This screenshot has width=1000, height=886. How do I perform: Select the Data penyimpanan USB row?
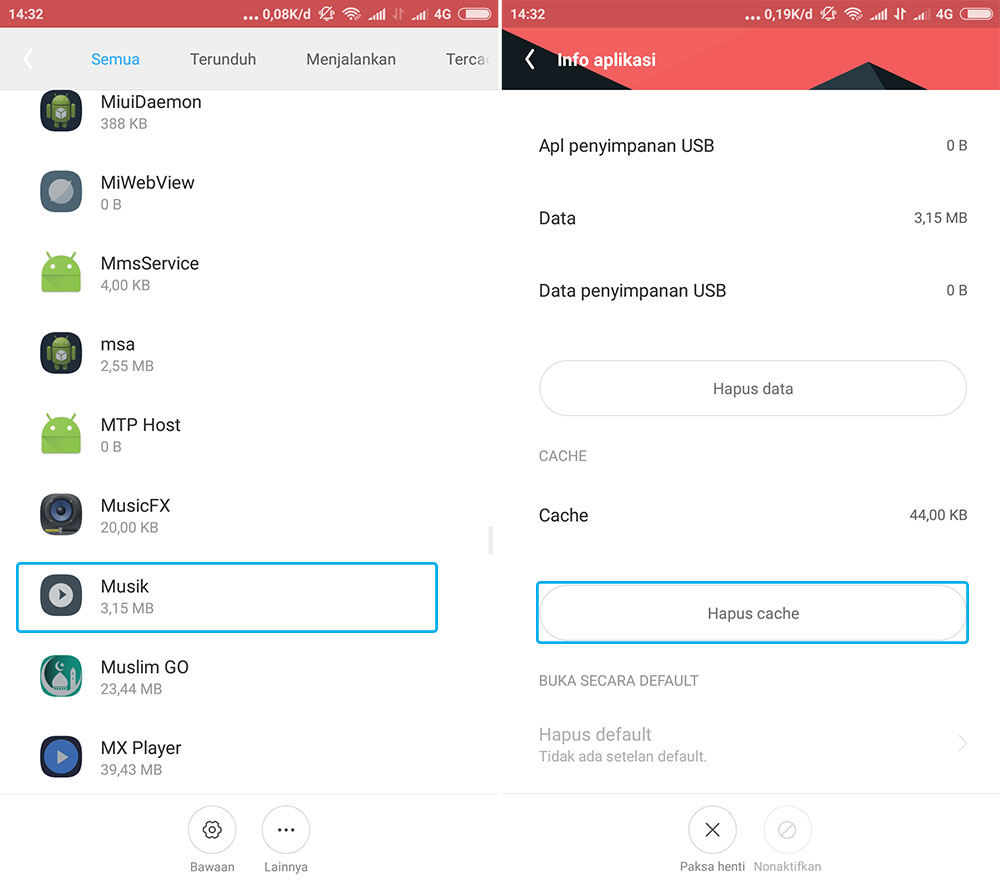pyautogui.click(x=753, y=291)
